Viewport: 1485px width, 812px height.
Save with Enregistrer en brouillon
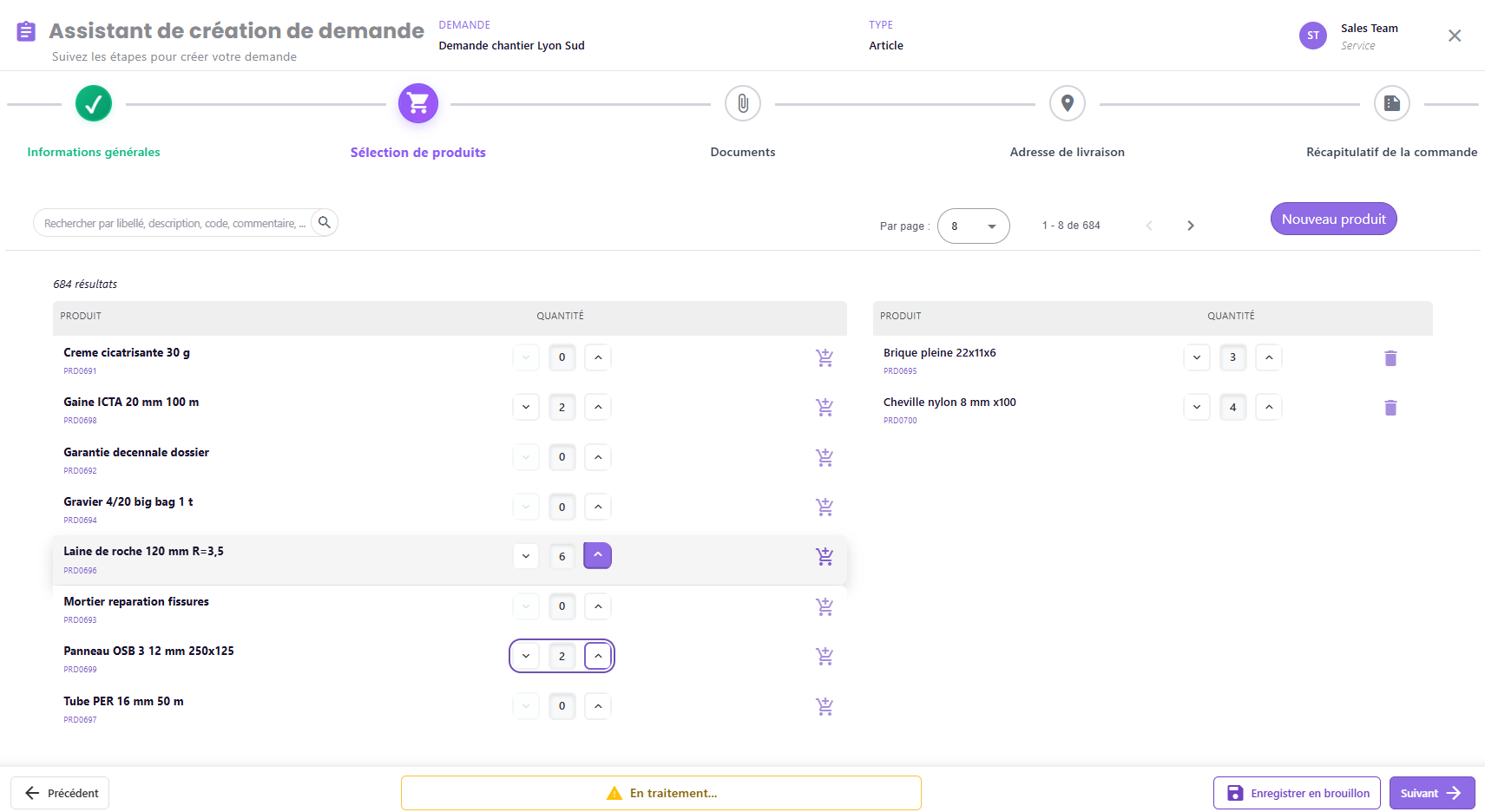[x=1297, y=793]
